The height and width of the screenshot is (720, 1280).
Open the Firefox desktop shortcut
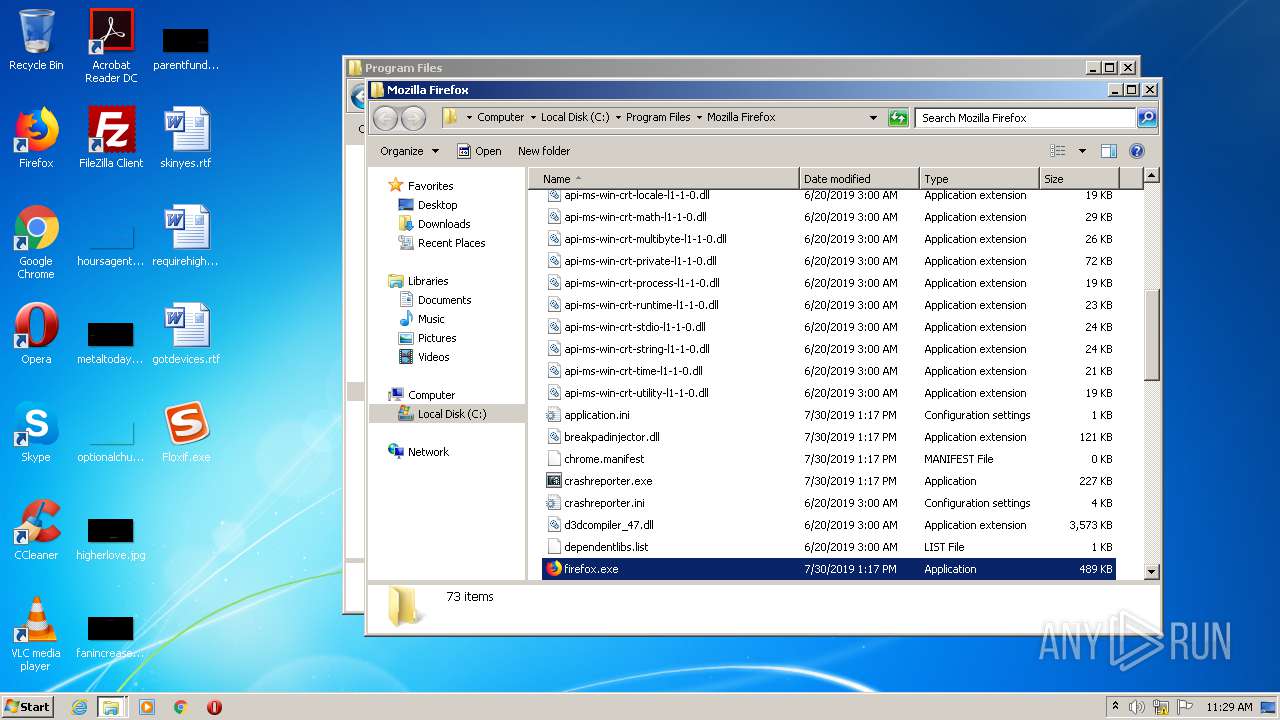[36, 138]
